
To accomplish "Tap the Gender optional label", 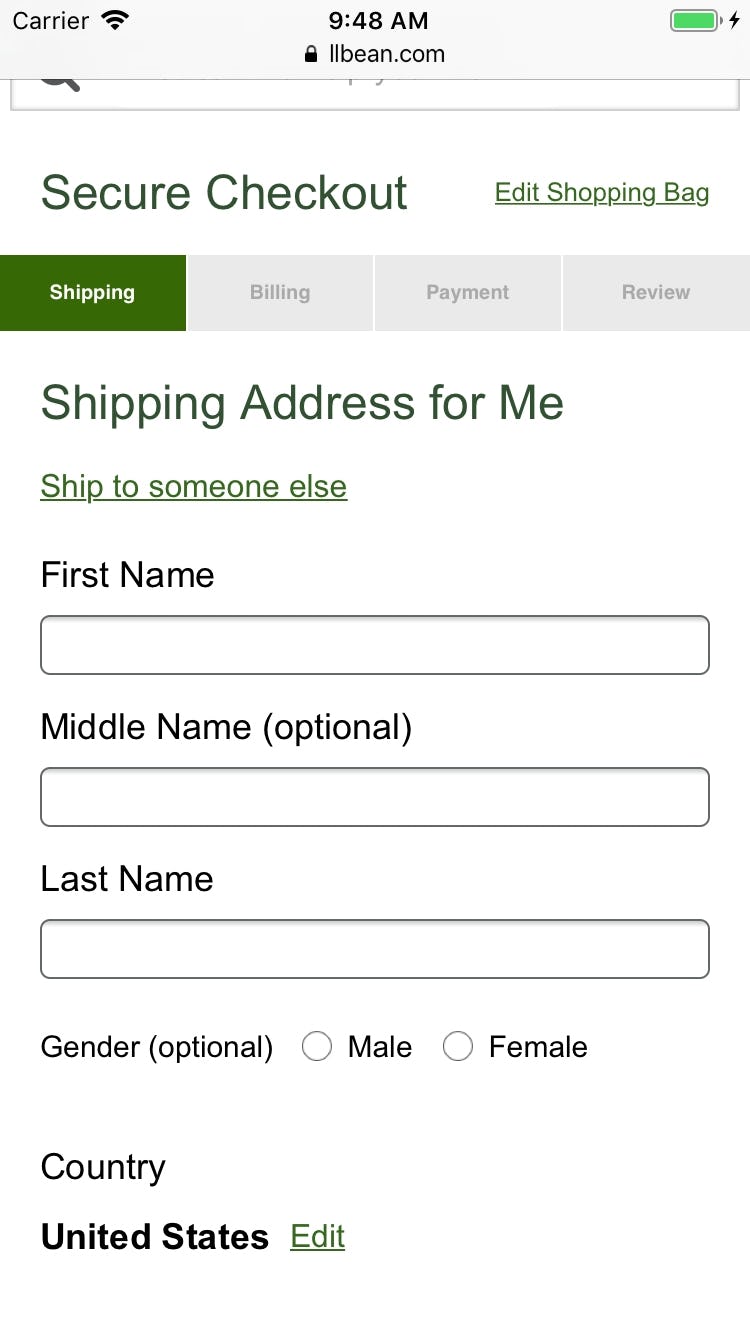I will (156, 1046).
